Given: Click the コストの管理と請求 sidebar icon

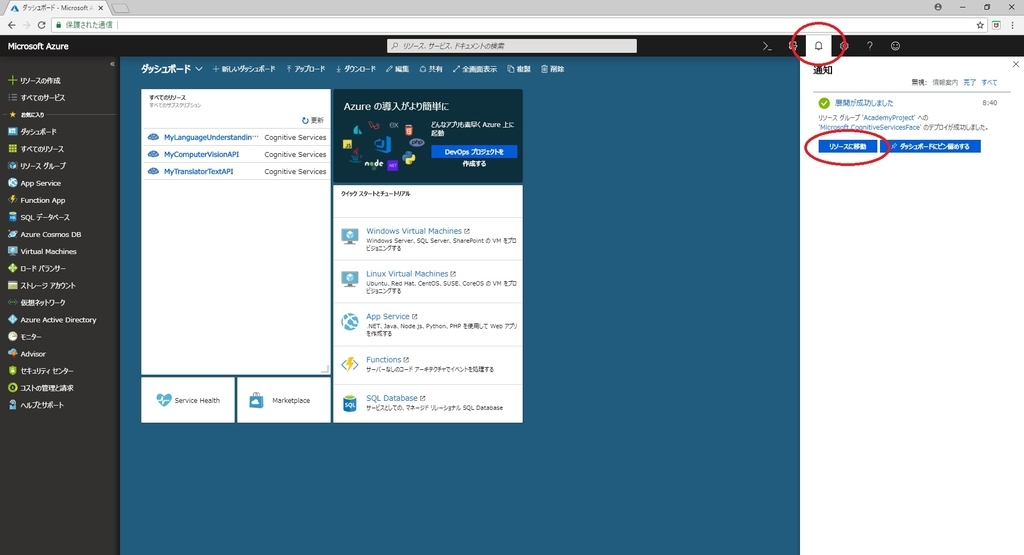Looking at the screenshot, I should pyautogui.click(x=12, y=387).
